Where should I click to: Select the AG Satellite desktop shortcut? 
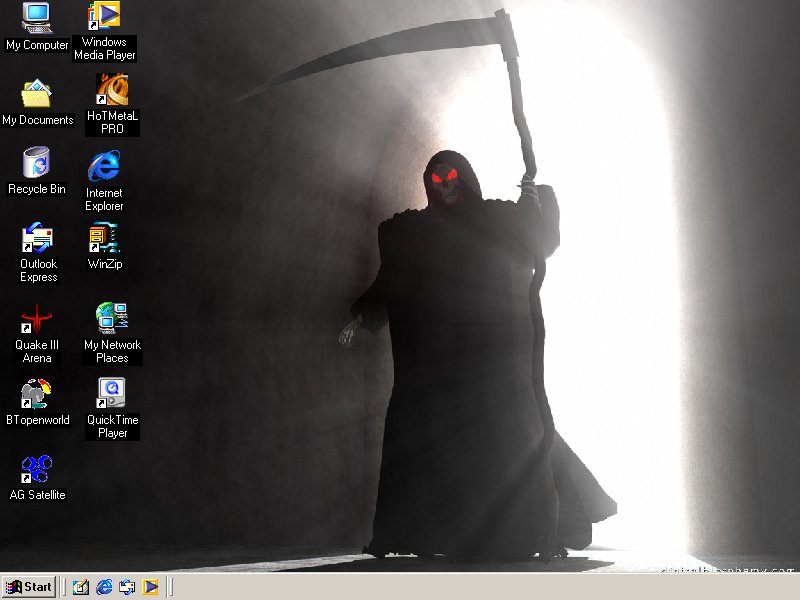(x=37, y=469)
